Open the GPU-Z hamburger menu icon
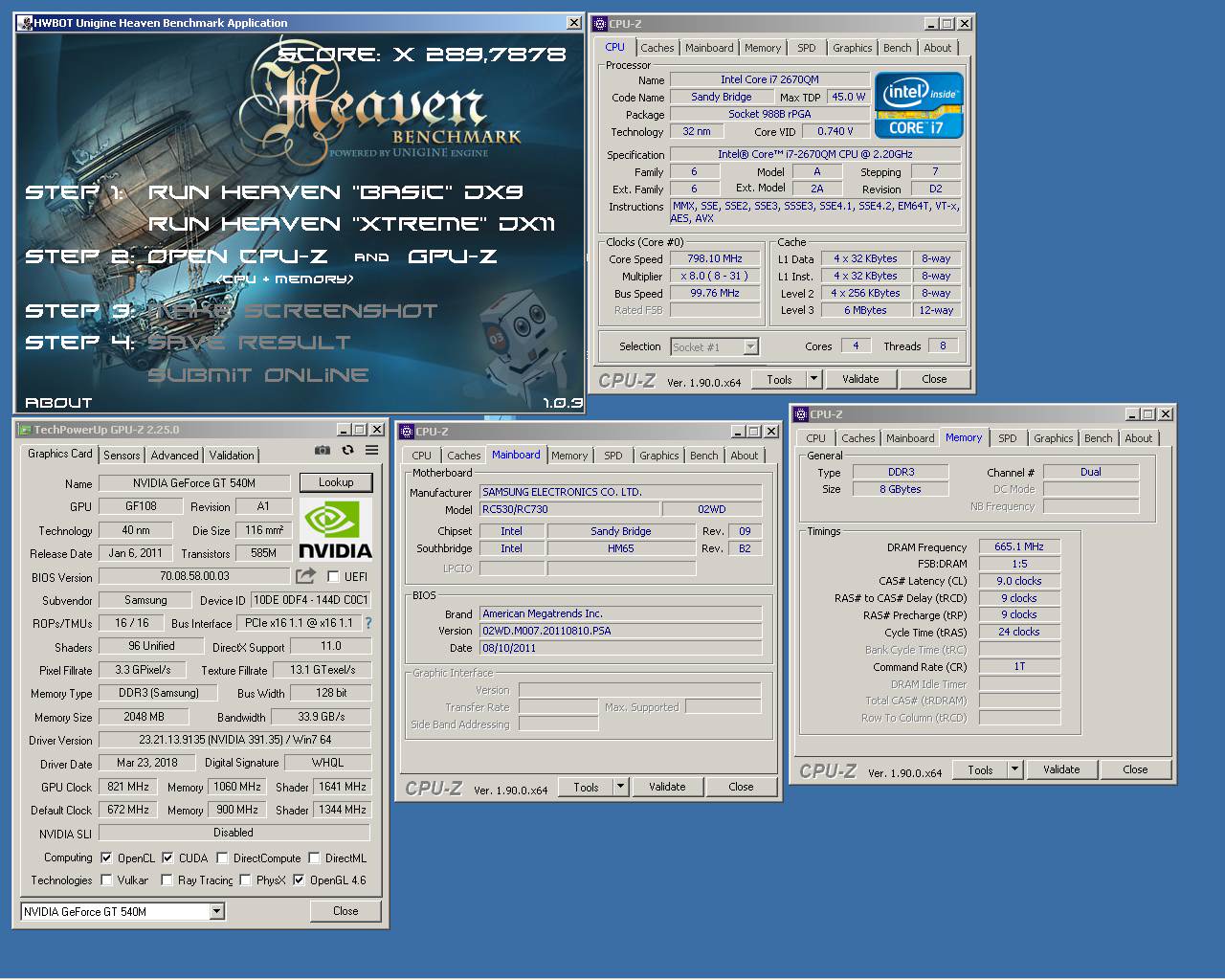This screenshot has width=1225, height=980. click(371, 450)
